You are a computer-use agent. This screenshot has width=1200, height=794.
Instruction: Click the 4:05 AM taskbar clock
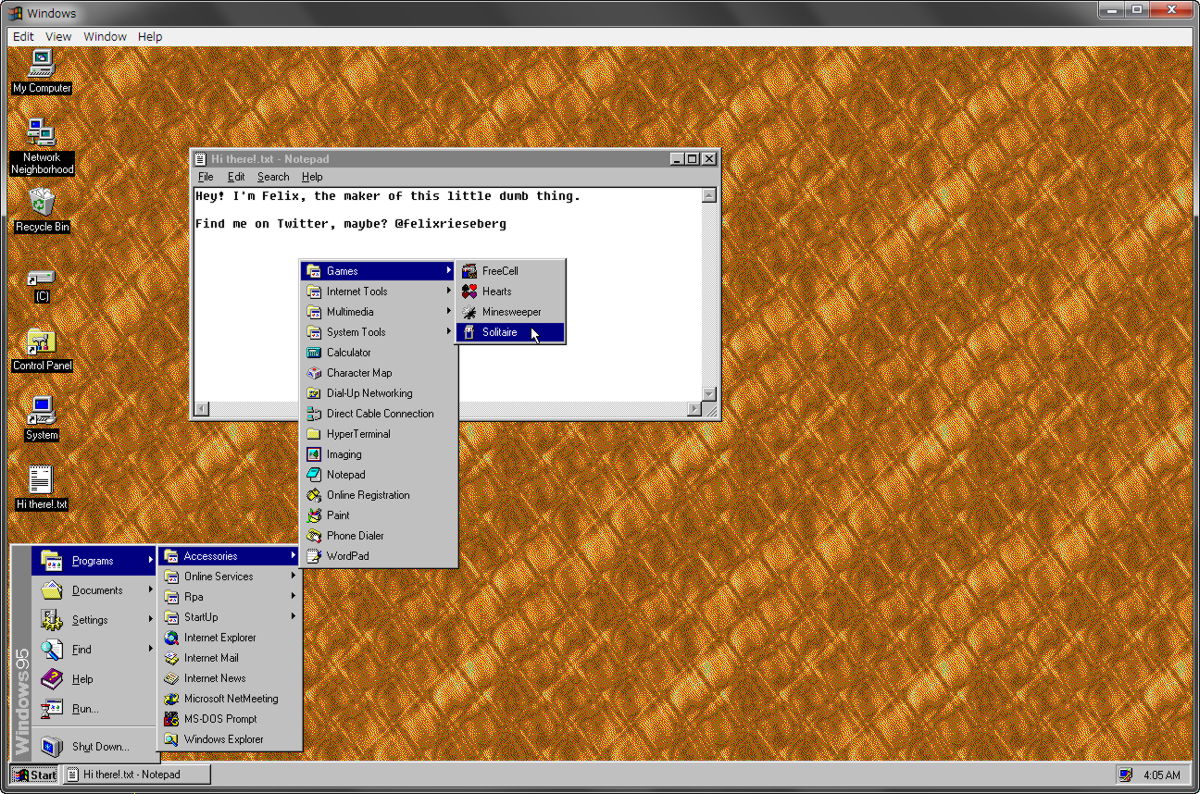tap(1161, 775)
